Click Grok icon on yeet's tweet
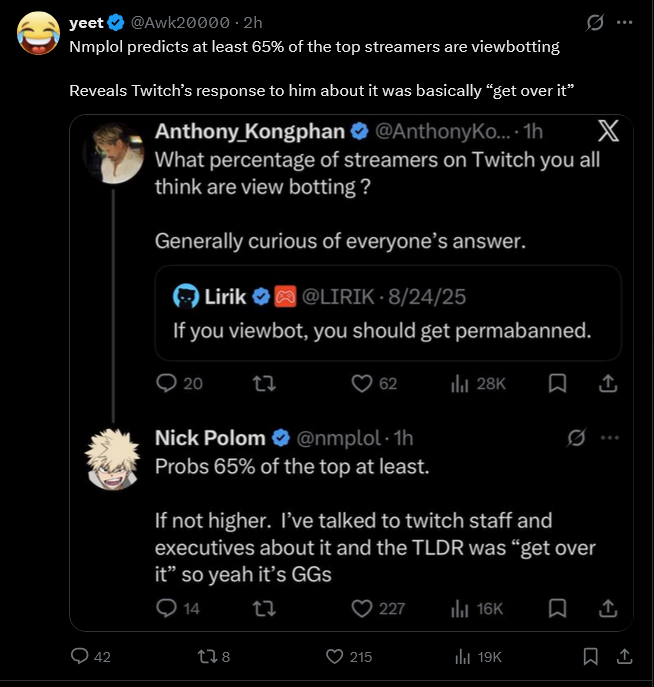 pyautogui.click(x=596, y=22)
